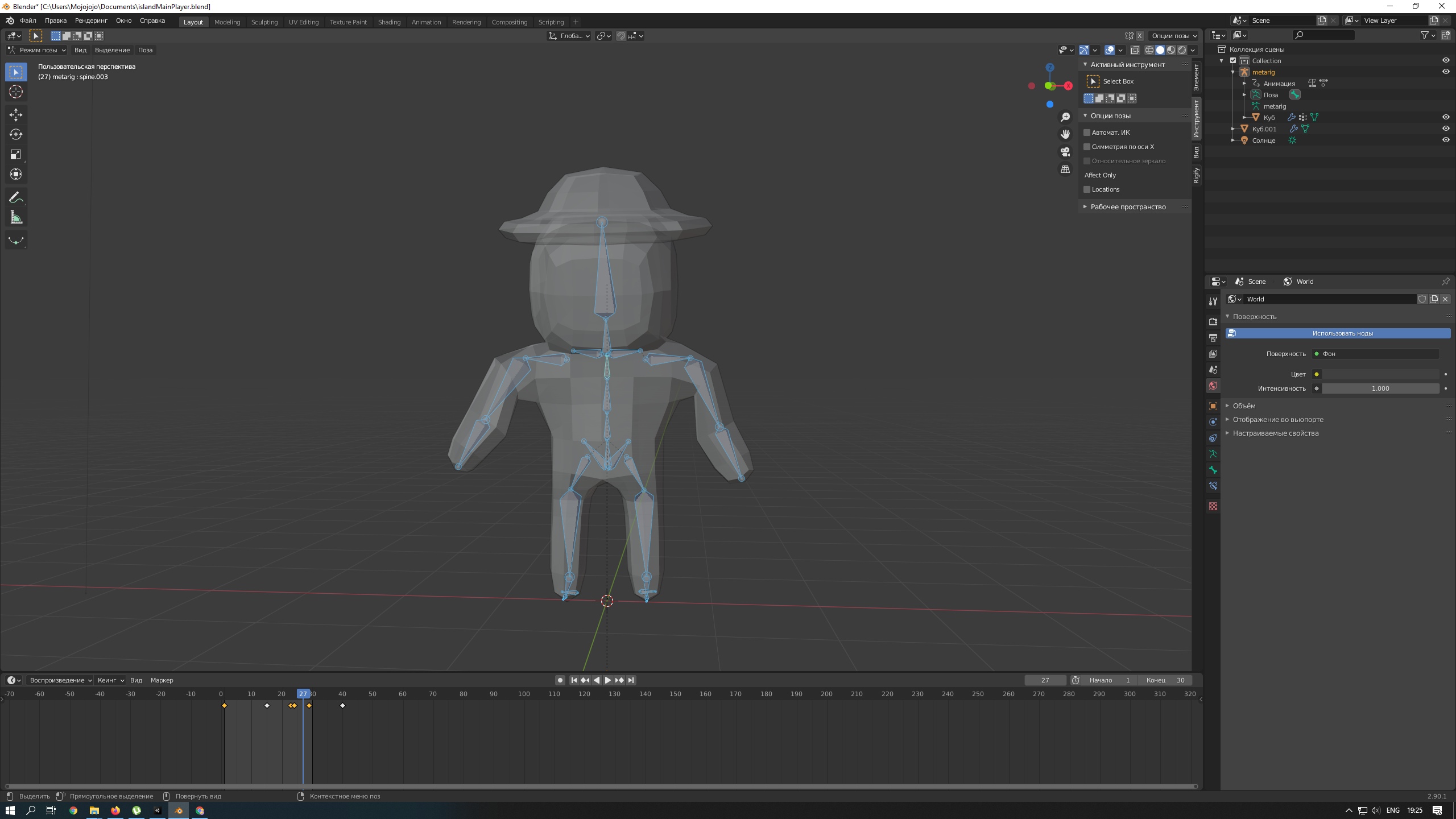The image size is (1456, 819).
Task: Toggle the Collection checkbox in outliner
Action: (1233, 61)
